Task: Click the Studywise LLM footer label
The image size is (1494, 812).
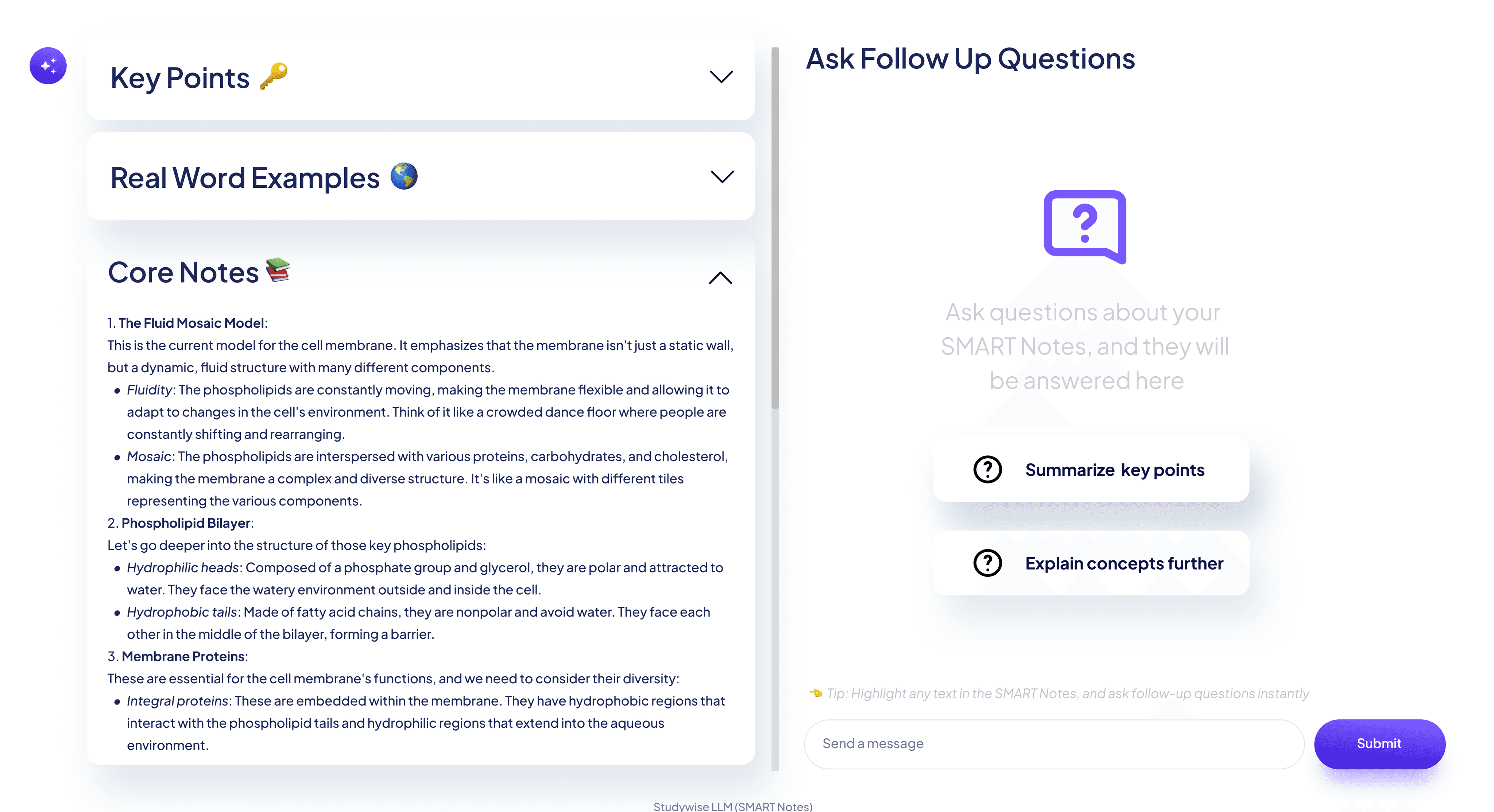Action: tap(733, 806)
